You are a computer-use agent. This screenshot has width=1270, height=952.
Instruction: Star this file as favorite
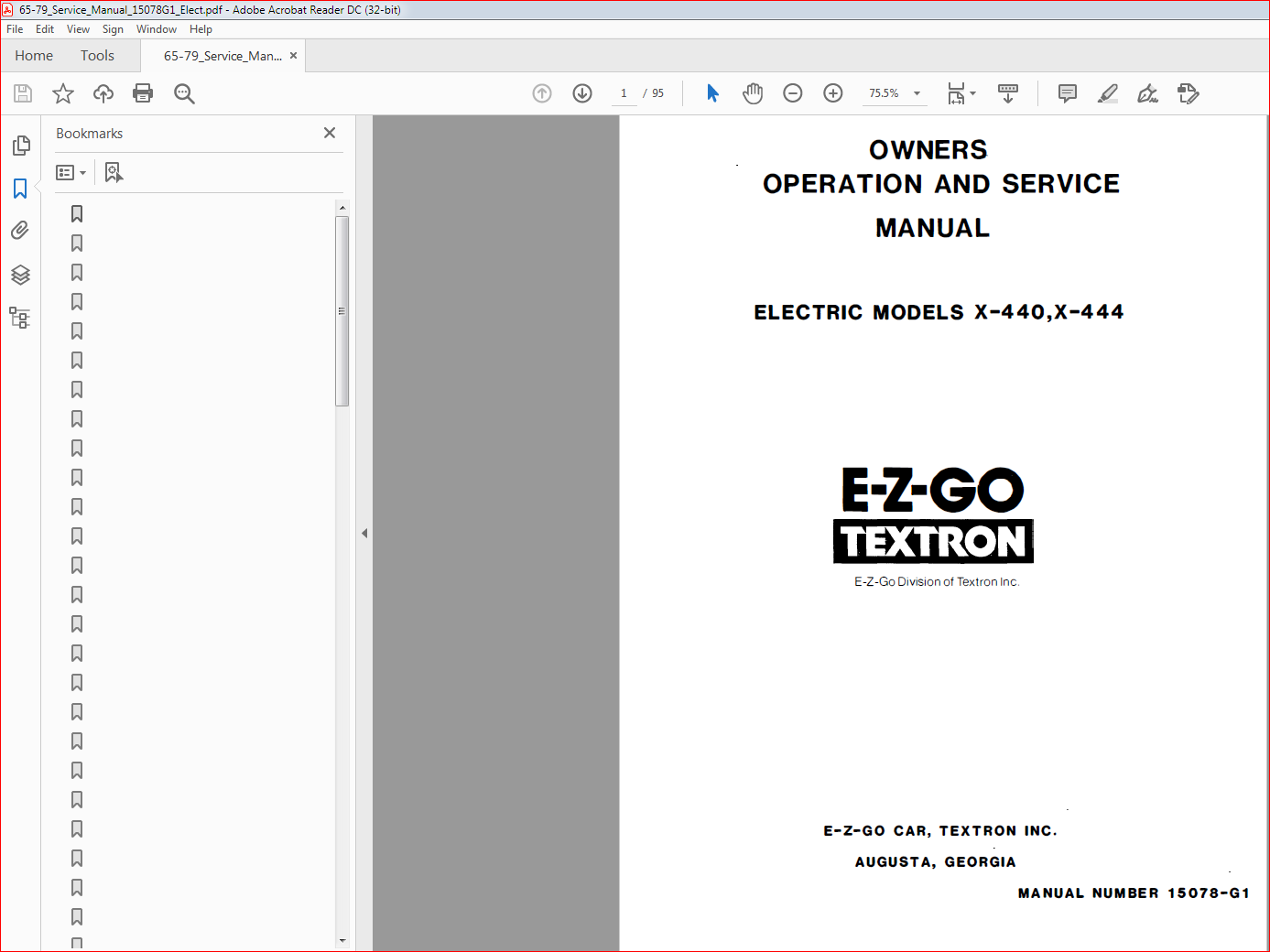63,93
